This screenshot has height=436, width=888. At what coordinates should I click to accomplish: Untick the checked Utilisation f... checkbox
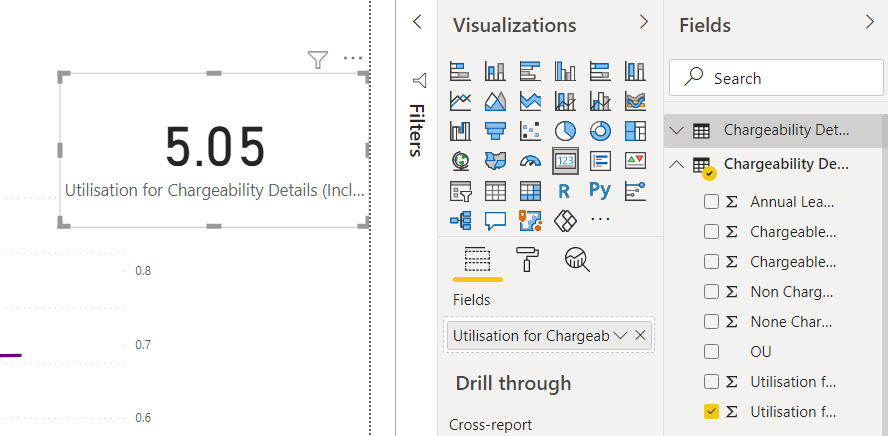pyautogui.click(x=711, y=412)
